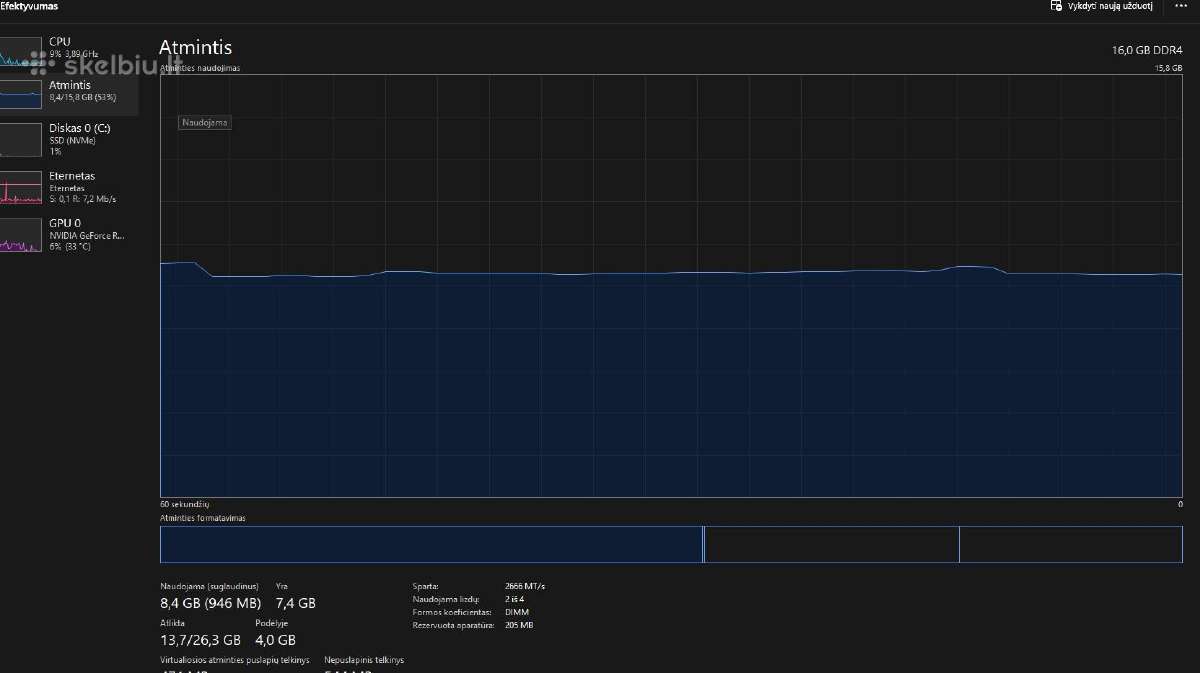Click the Vykdyti naują užduotį button
Screen dimensions: 1200x673
(1101, 6)
